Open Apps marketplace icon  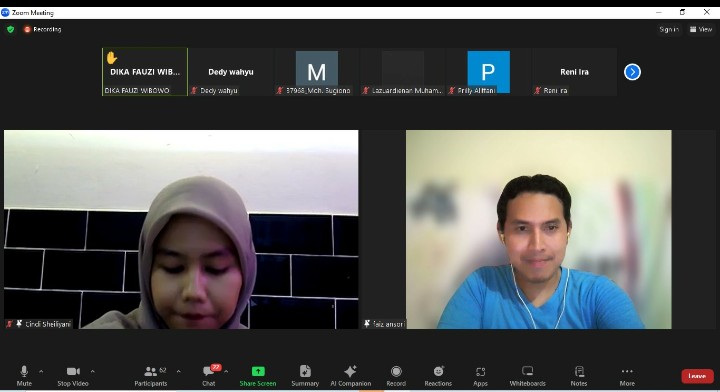click(x=480, y=376)
